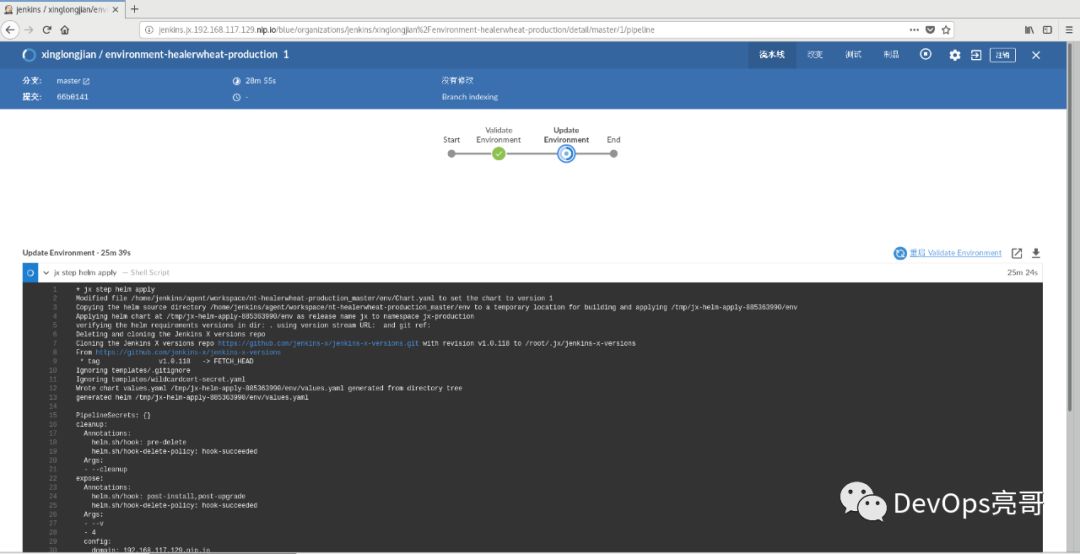Screen dimensions: 1080x554
Task: Click the running status icon of helm step
Action: (30, 273)
